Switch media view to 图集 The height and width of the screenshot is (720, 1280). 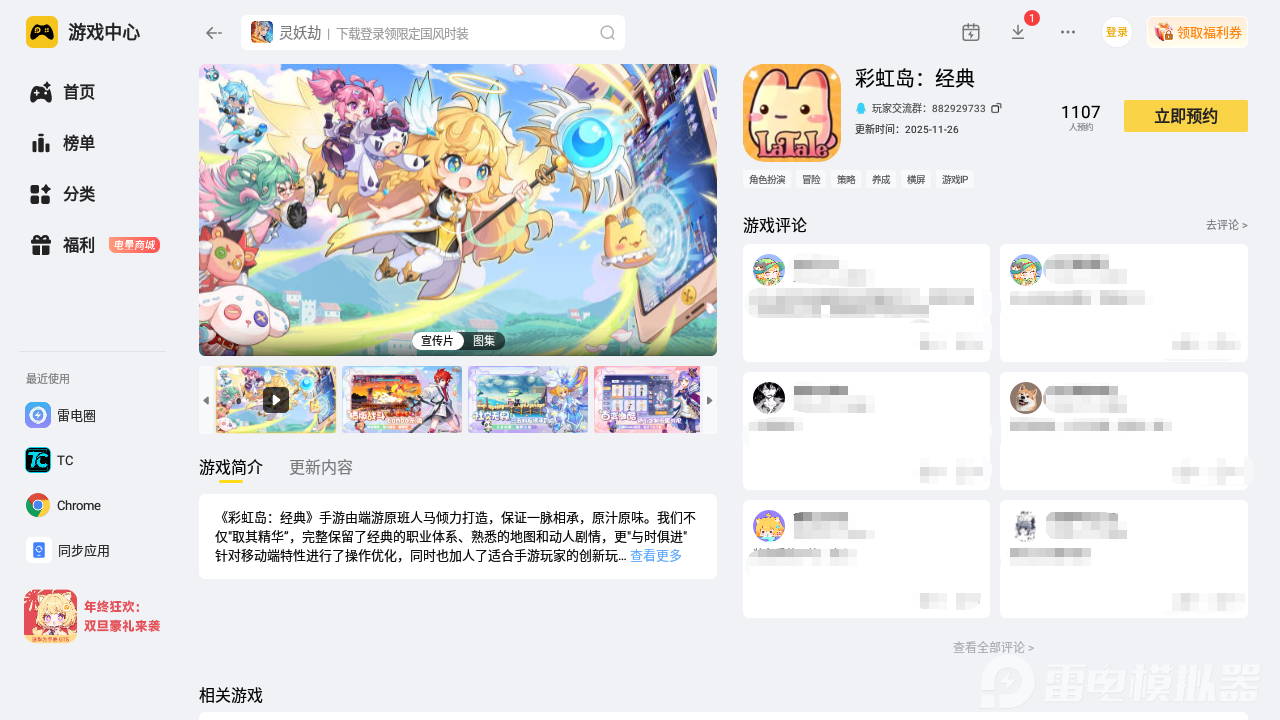pos(484,341)
